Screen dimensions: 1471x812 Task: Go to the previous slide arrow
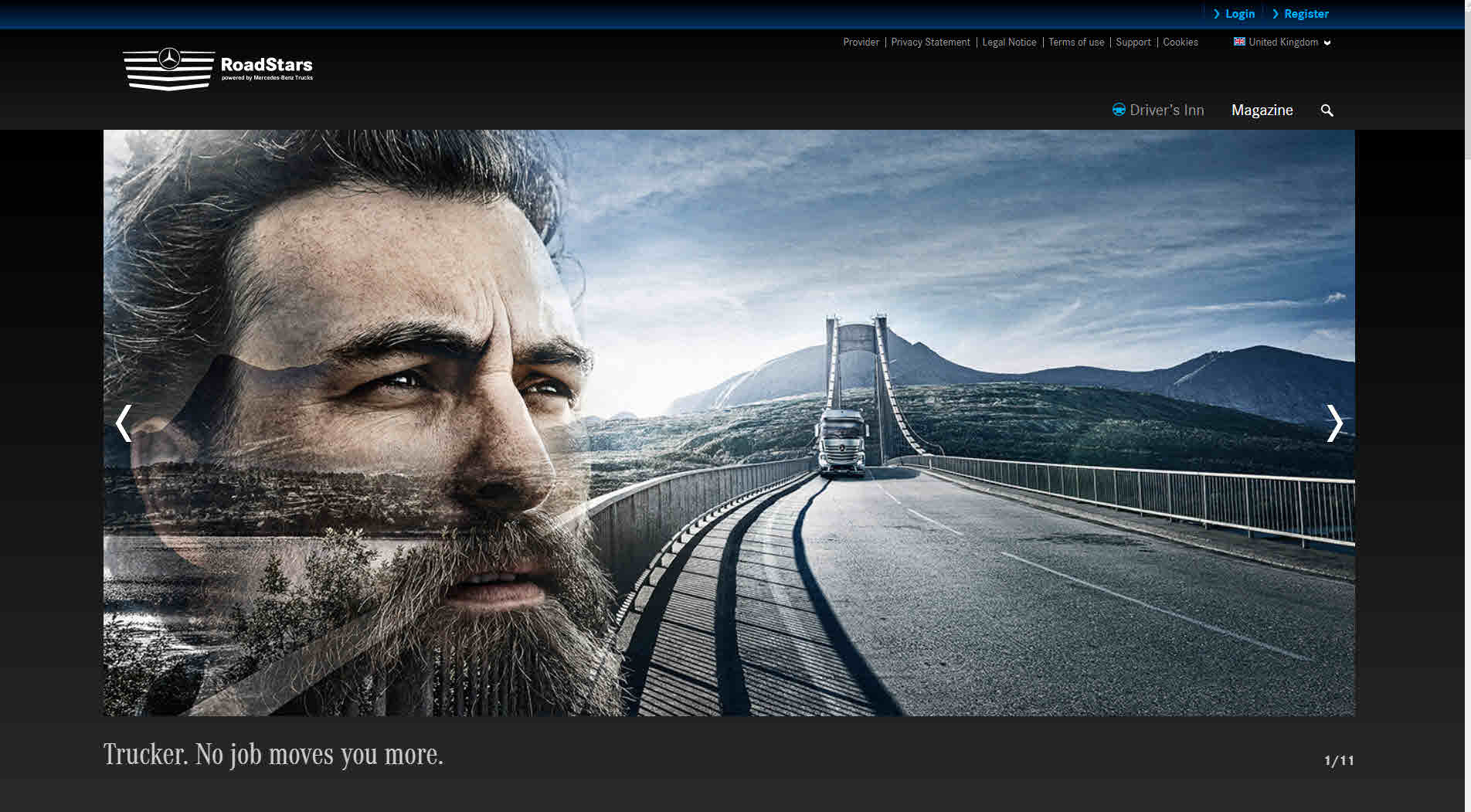tap(124, 423)
